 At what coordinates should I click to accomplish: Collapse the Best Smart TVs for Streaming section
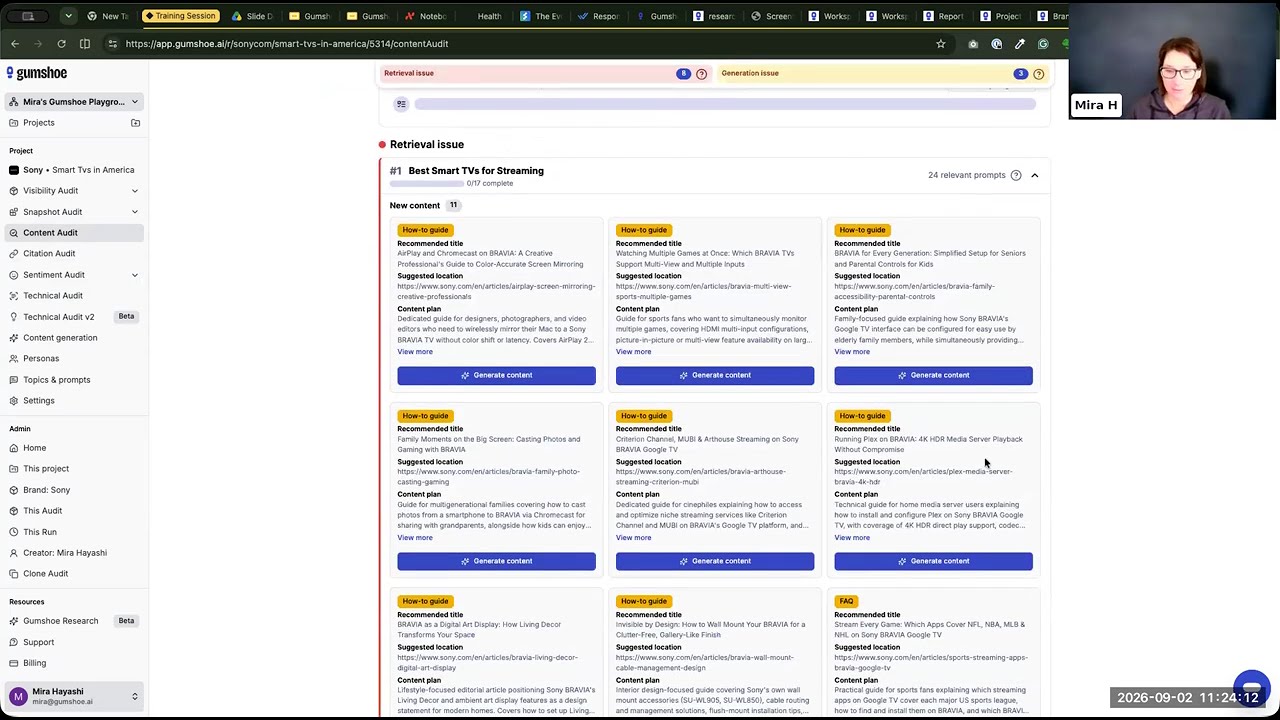1035,175
